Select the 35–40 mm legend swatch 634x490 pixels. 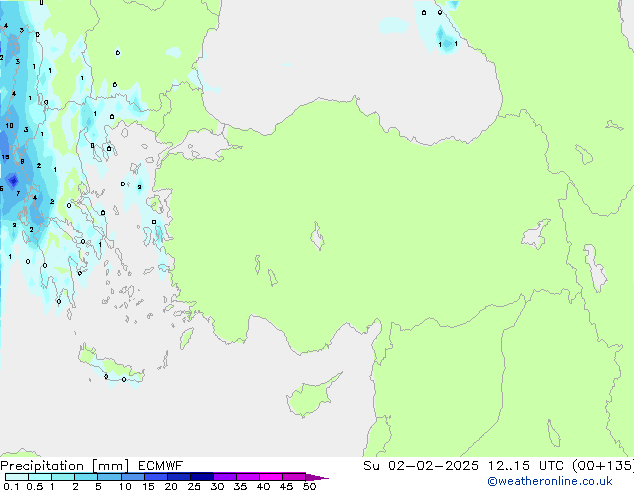(247, 477)
